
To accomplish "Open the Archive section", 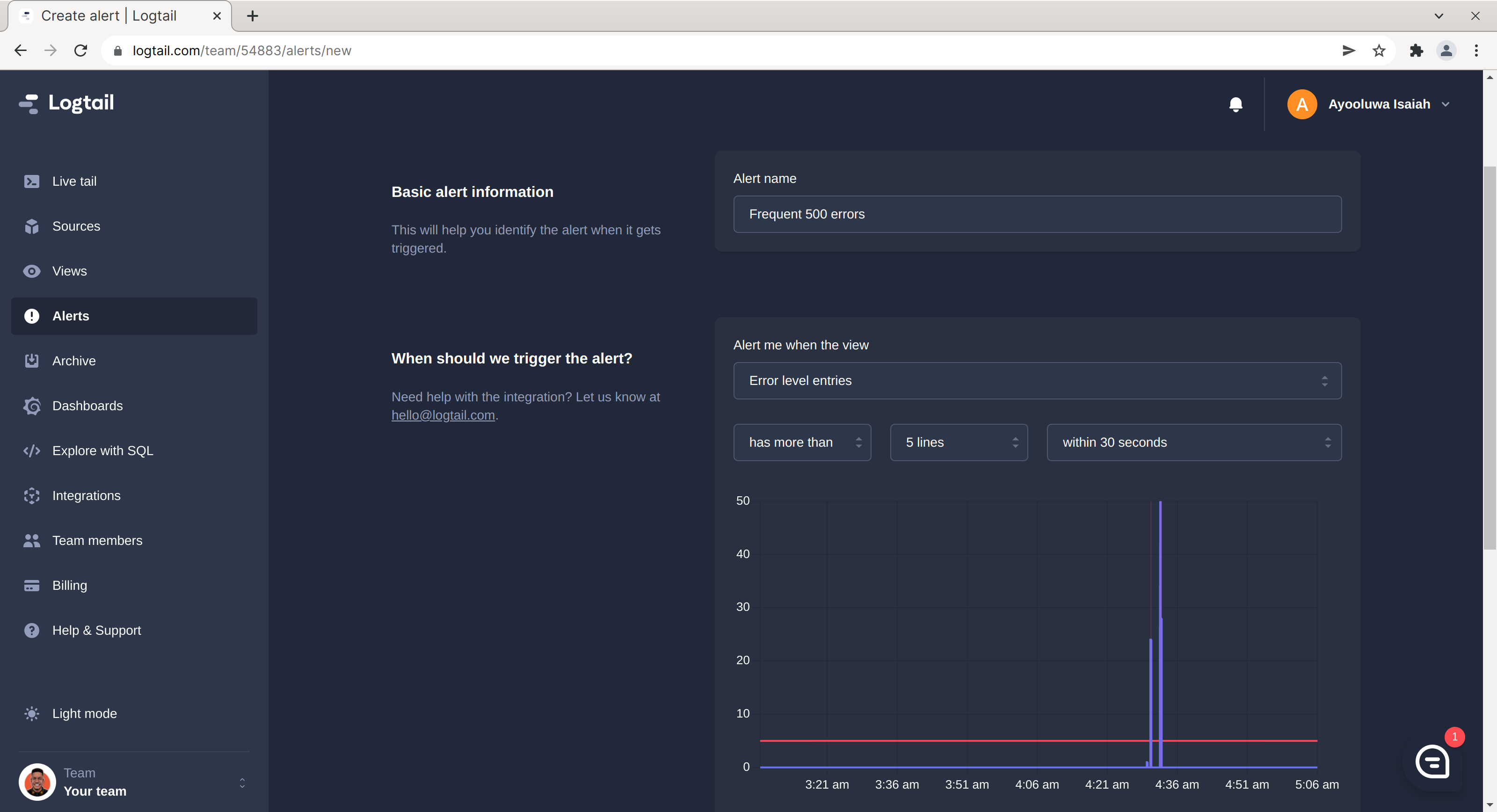I will [x=74, y=360].
